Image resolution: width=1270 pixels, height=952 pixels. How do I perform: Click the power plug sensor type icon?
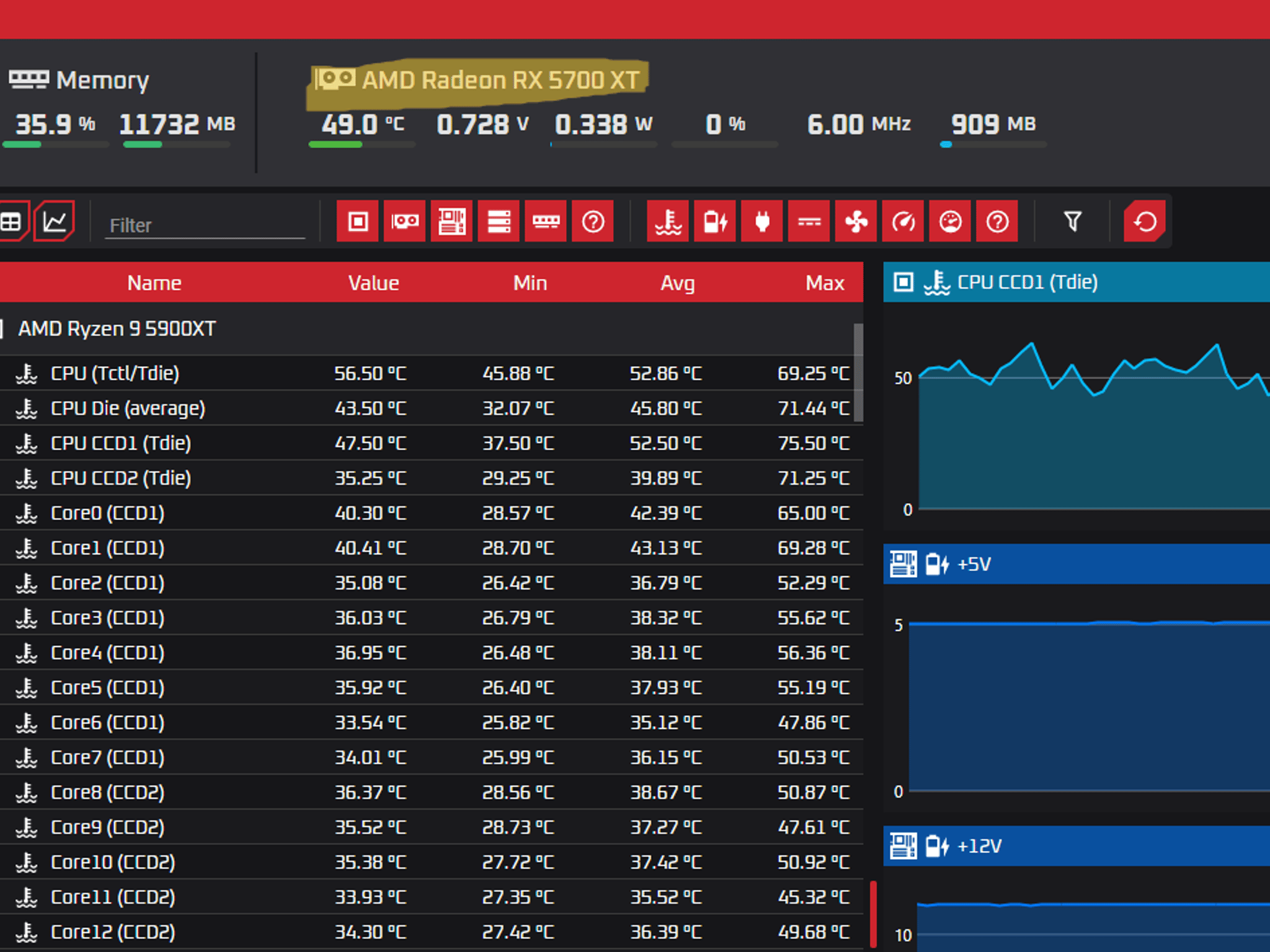point(762,221)
